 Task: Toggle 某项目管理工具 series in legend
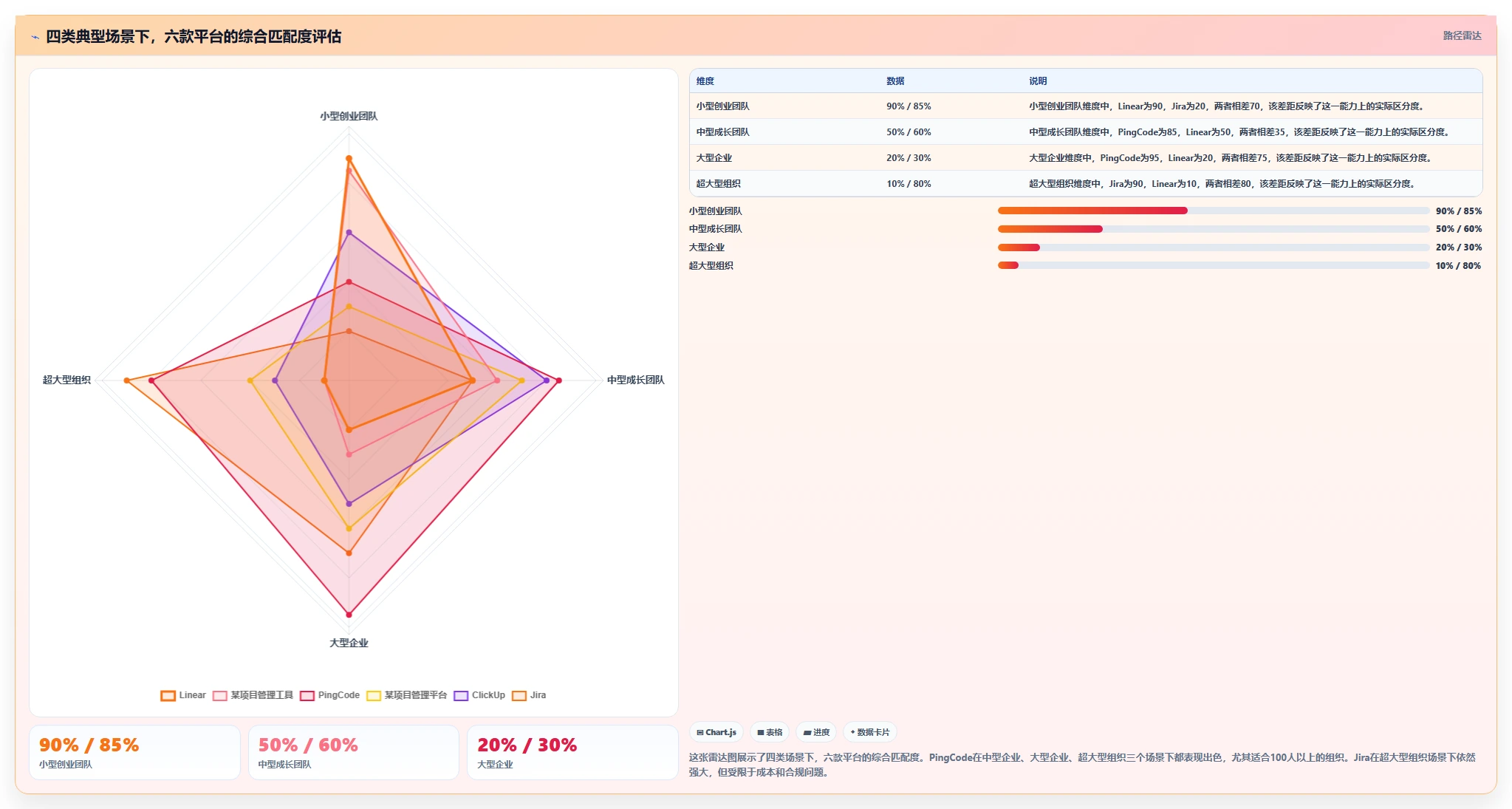(x=253, y=695)
